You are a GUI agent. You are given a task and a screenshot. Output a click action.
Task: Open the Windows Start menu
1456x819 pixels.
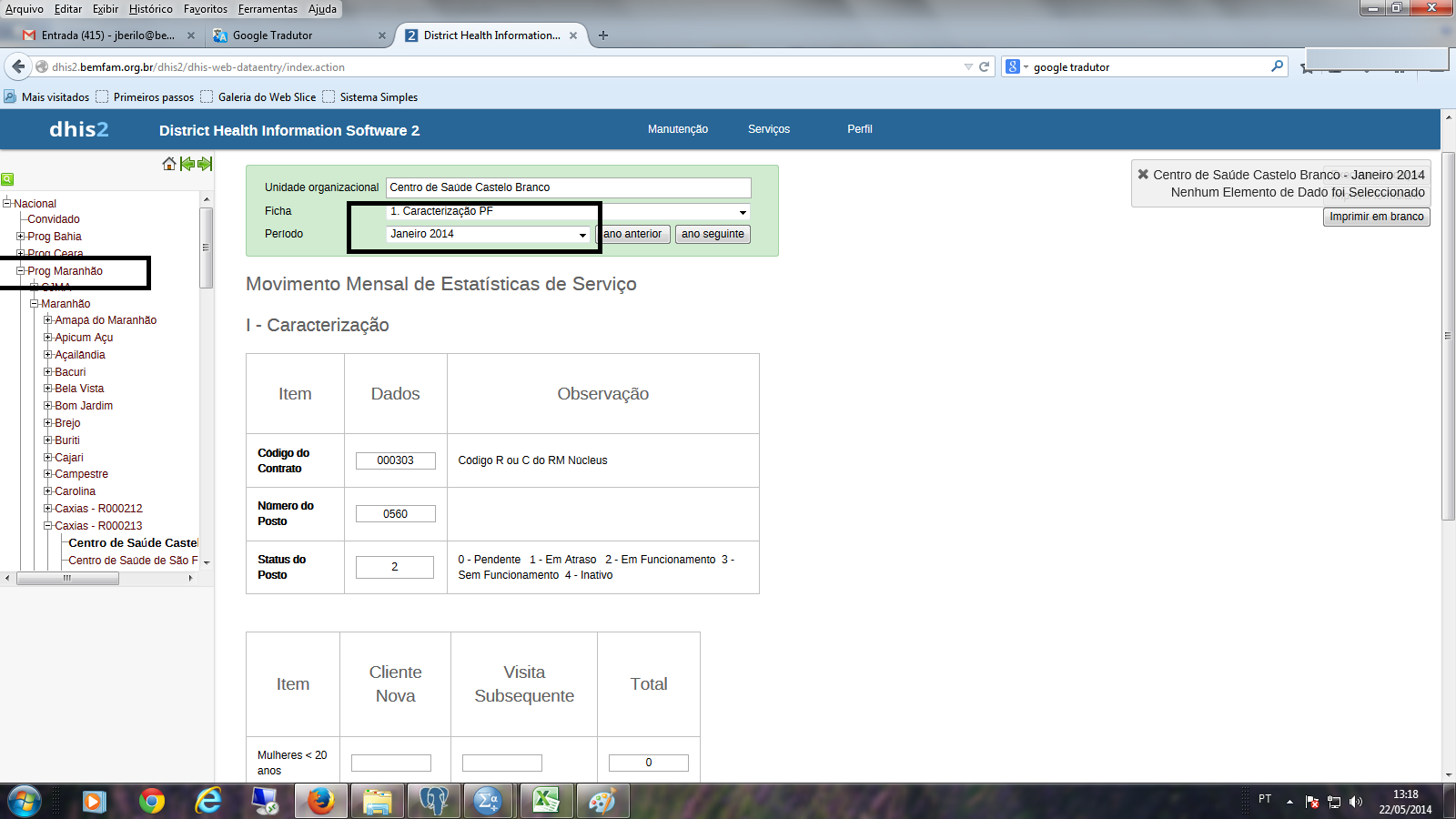(x=25, y=801)
